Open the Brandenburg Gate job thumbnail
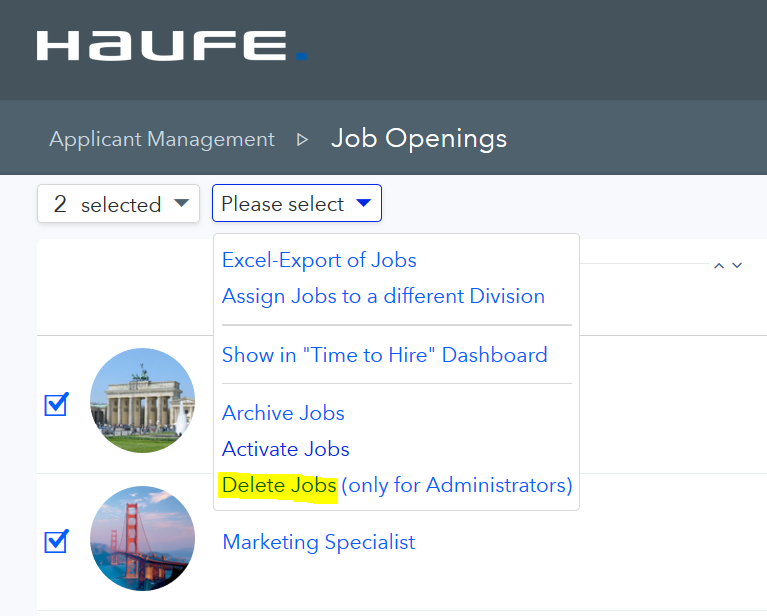This screenshot has height=616, width=767. (142, 401)
